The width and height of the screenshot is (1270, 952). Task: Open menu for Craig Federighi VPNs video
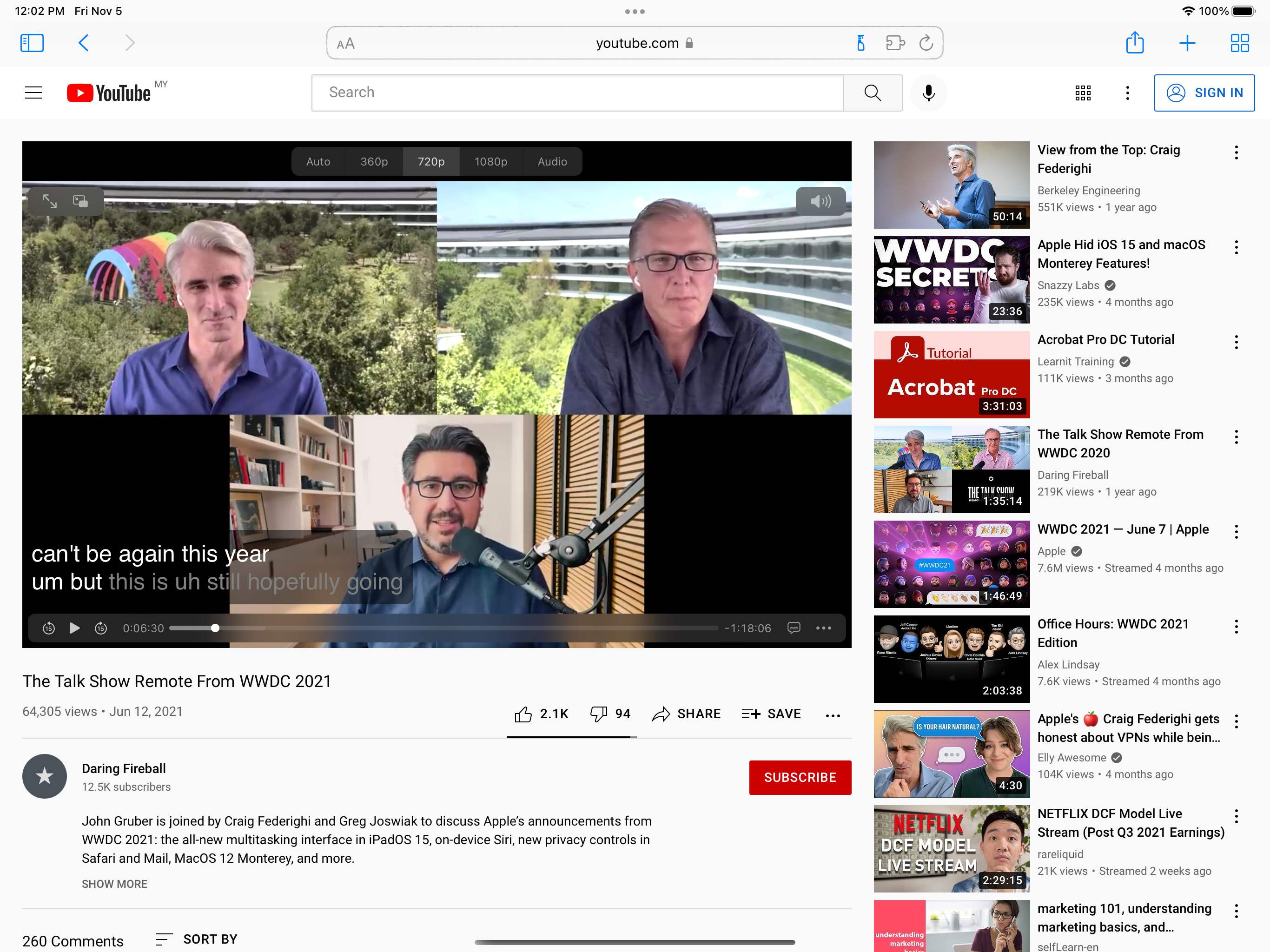[x=1236, y=721]
